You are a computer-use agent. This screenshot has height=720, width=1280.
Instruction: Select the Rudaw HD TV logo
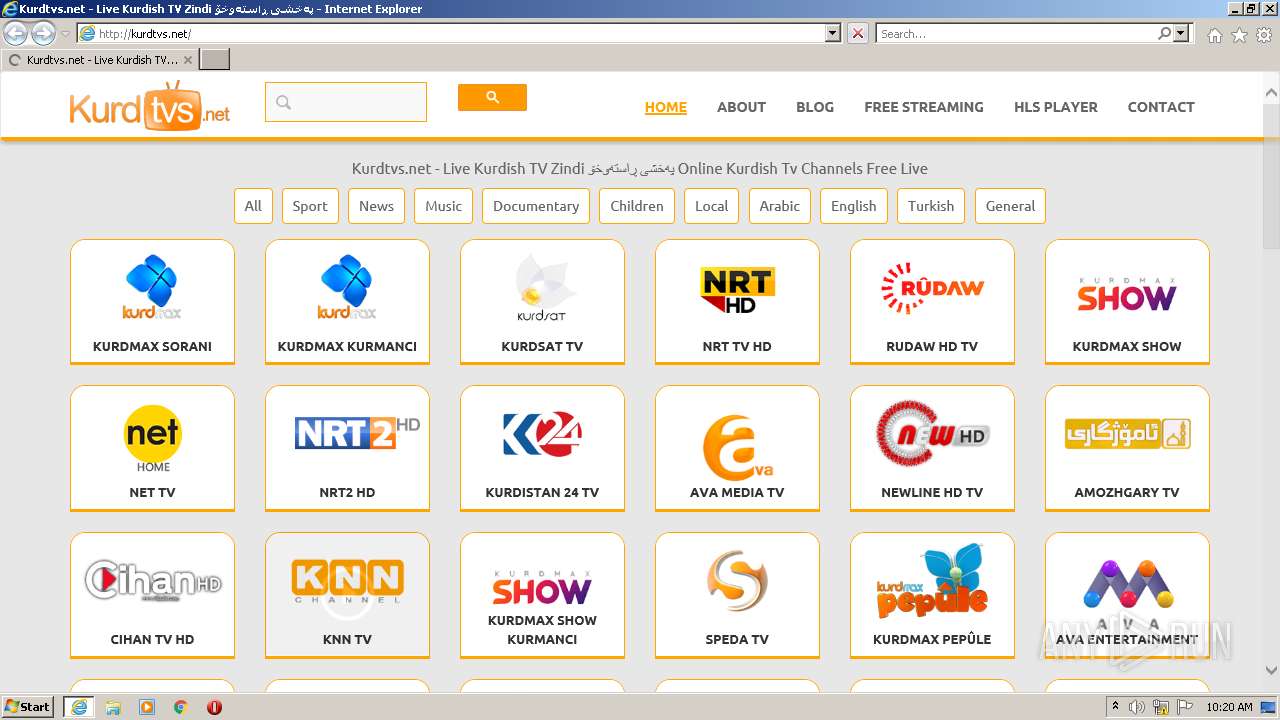coord(932,288)
